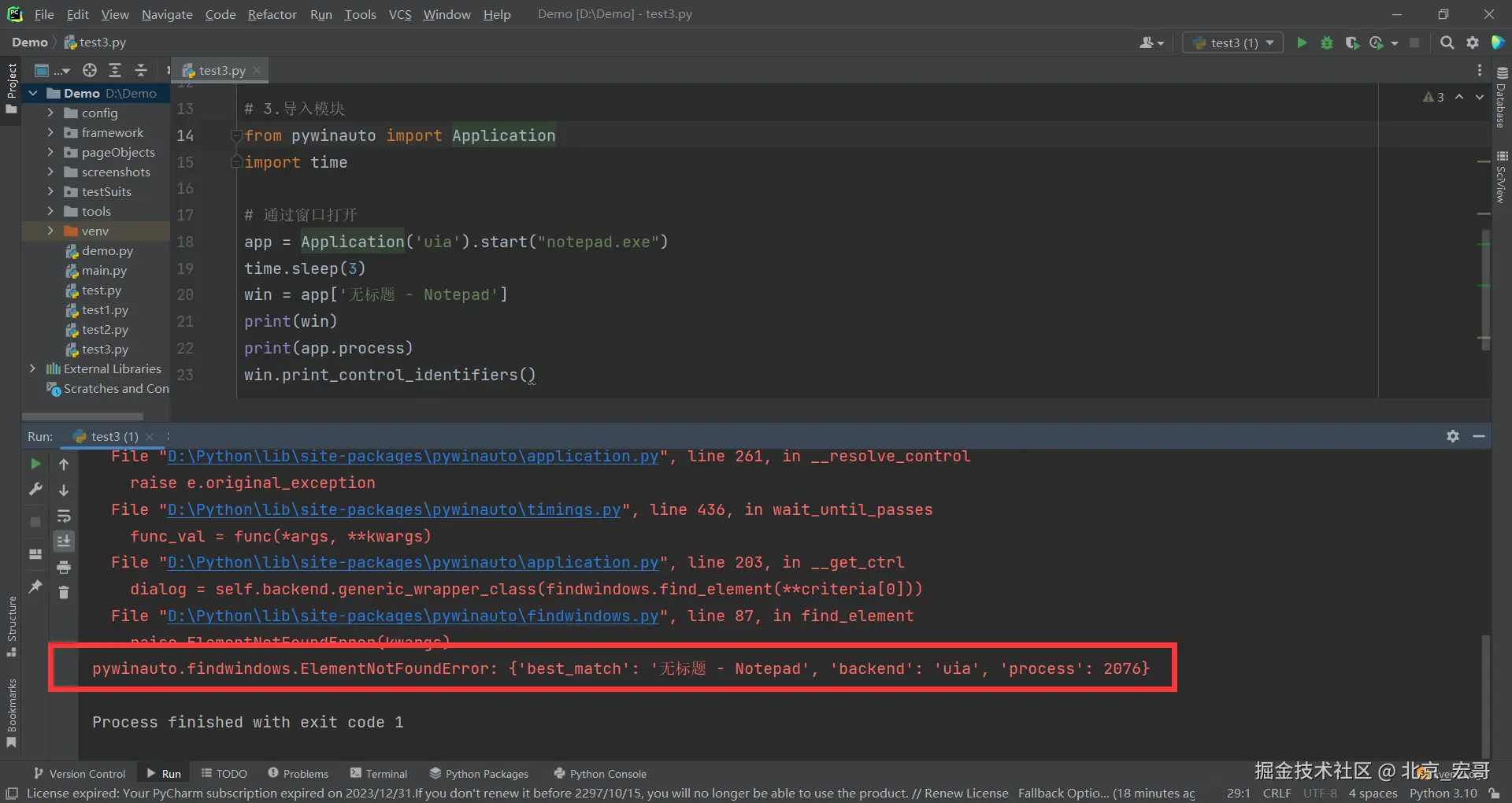Toggle the Database tool window

[1502, 98]
